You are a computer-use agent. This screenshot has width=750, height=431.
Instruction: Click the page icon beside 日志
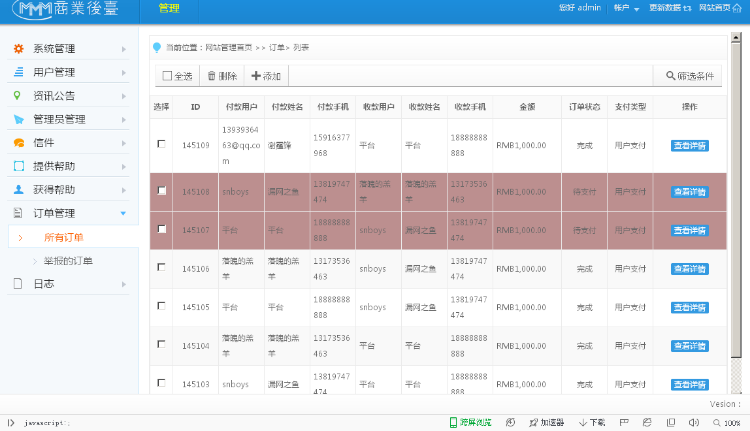click(x=18, y=284)
